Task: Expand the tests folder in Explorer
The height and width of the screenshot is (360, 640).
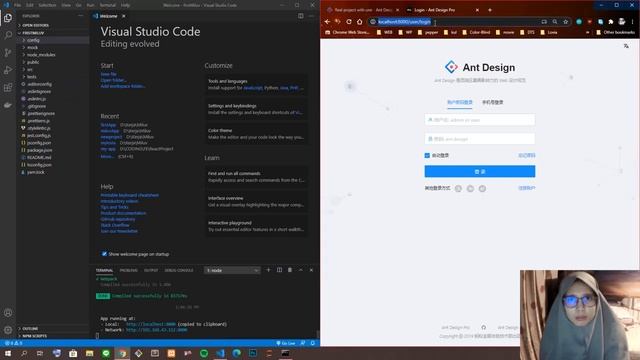Action: (32, 77)
